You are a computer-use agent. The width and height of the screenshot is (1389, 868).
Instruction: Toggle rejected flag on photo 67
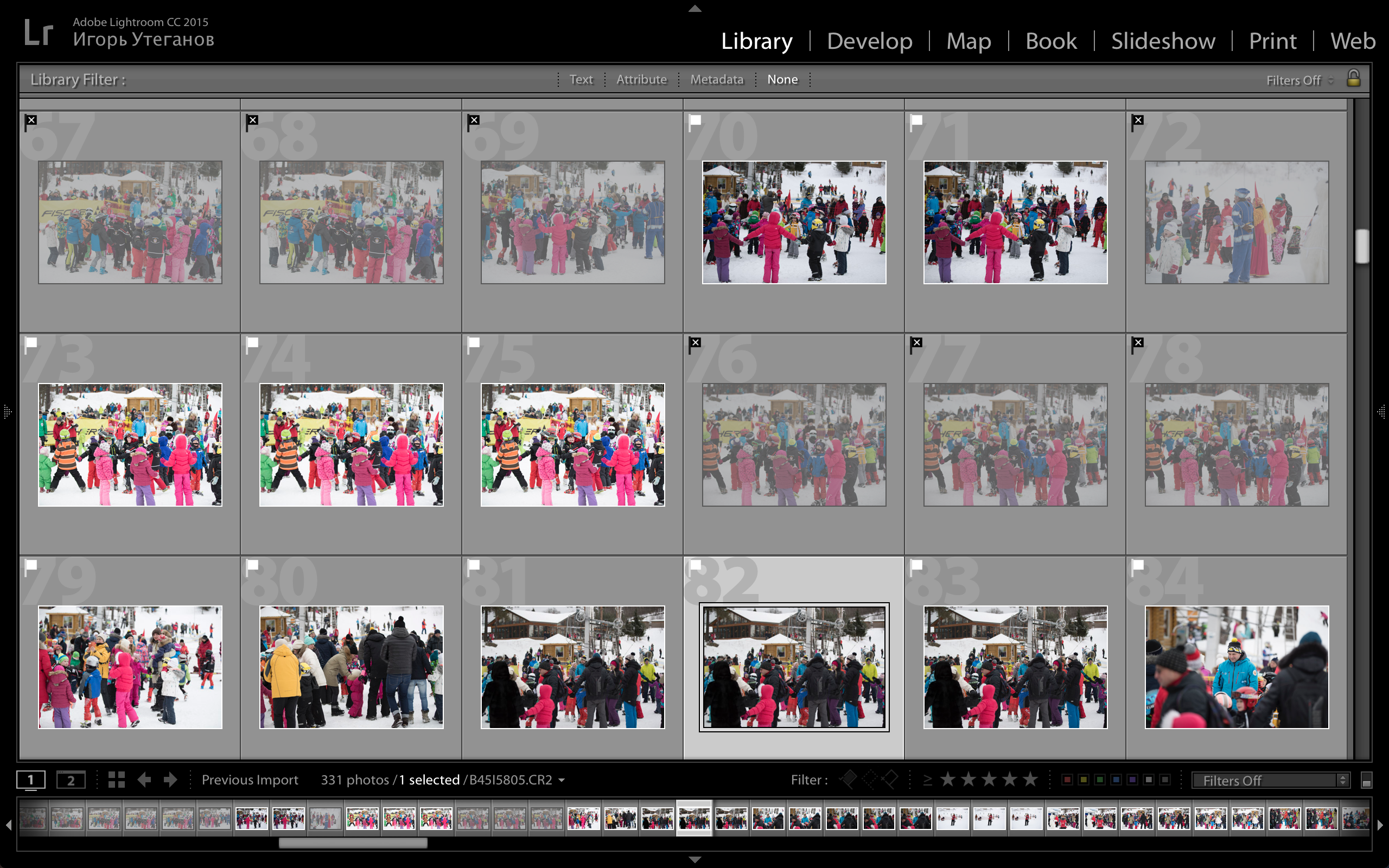(x=31, y=121)
